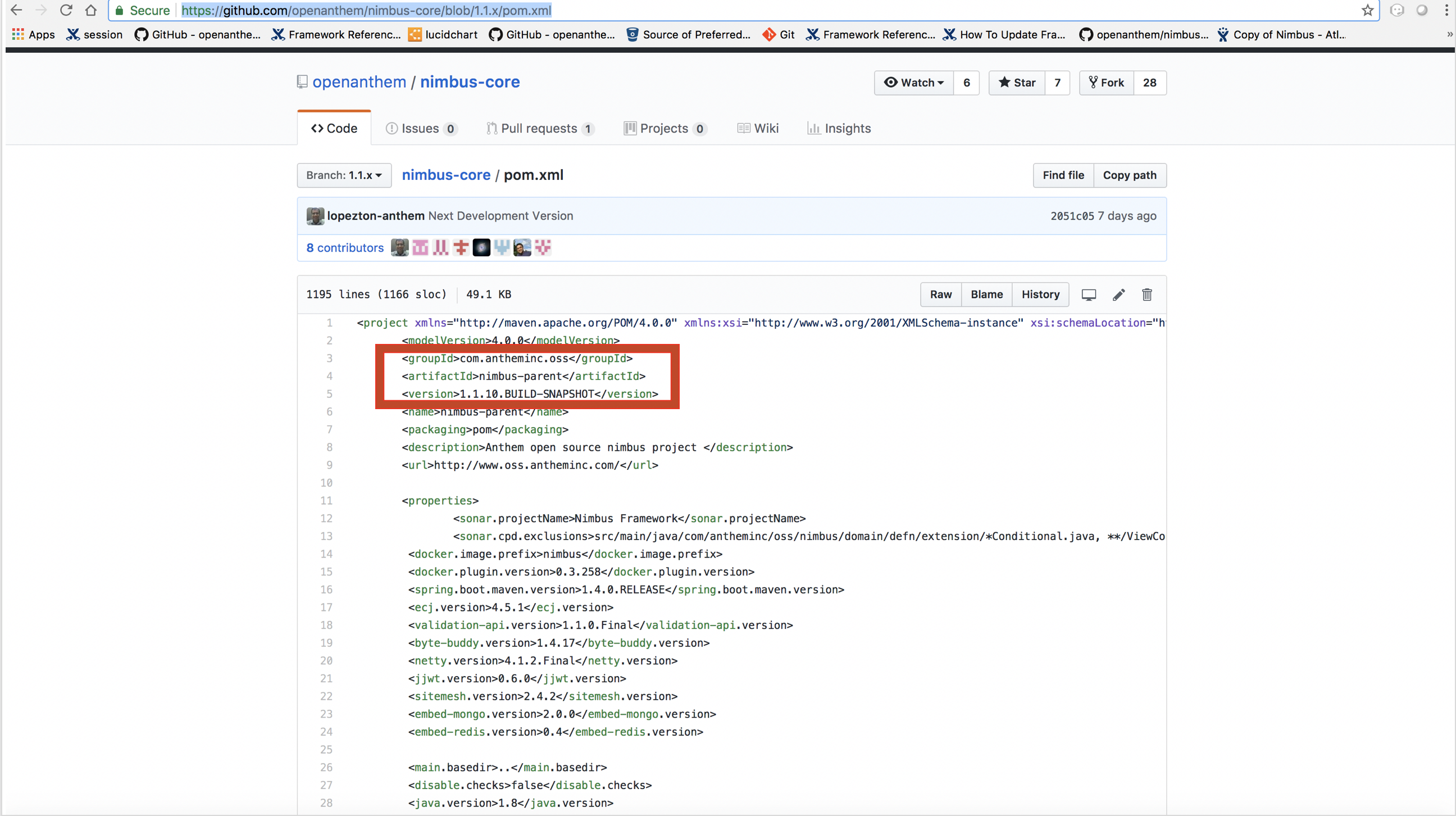Open the Branch 1.1.x selector
1456x816 pixels.
[344, 175]
